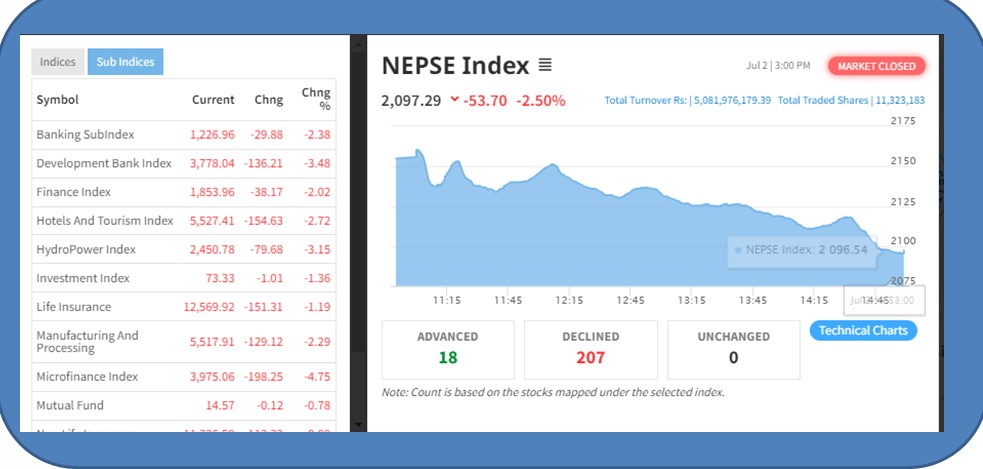The width and height of the screenshot is (983, 469).
Task: Select the Mutual Fund row
Action: pos(70,406)
